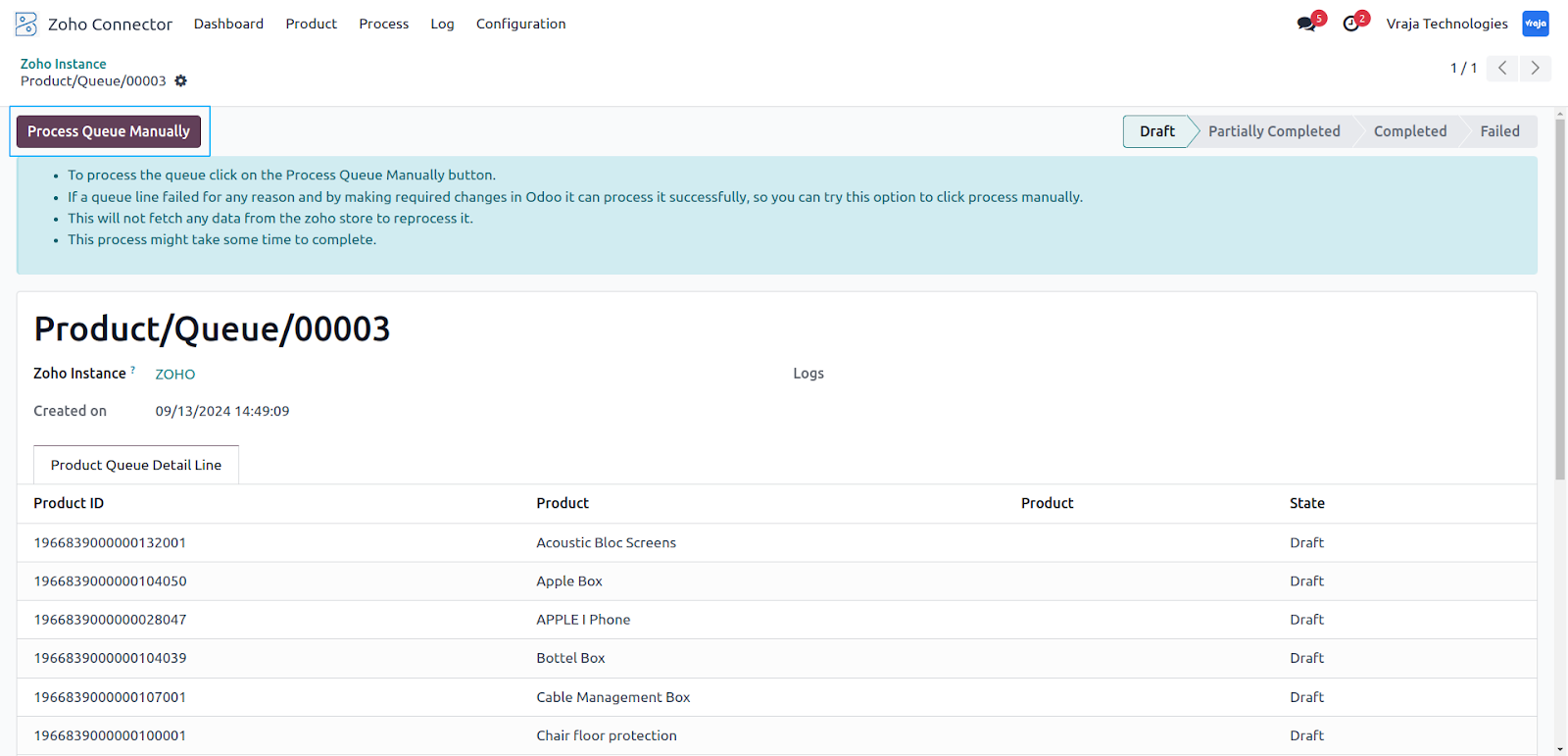
Task: Open the Product menu
Action: 311,24
